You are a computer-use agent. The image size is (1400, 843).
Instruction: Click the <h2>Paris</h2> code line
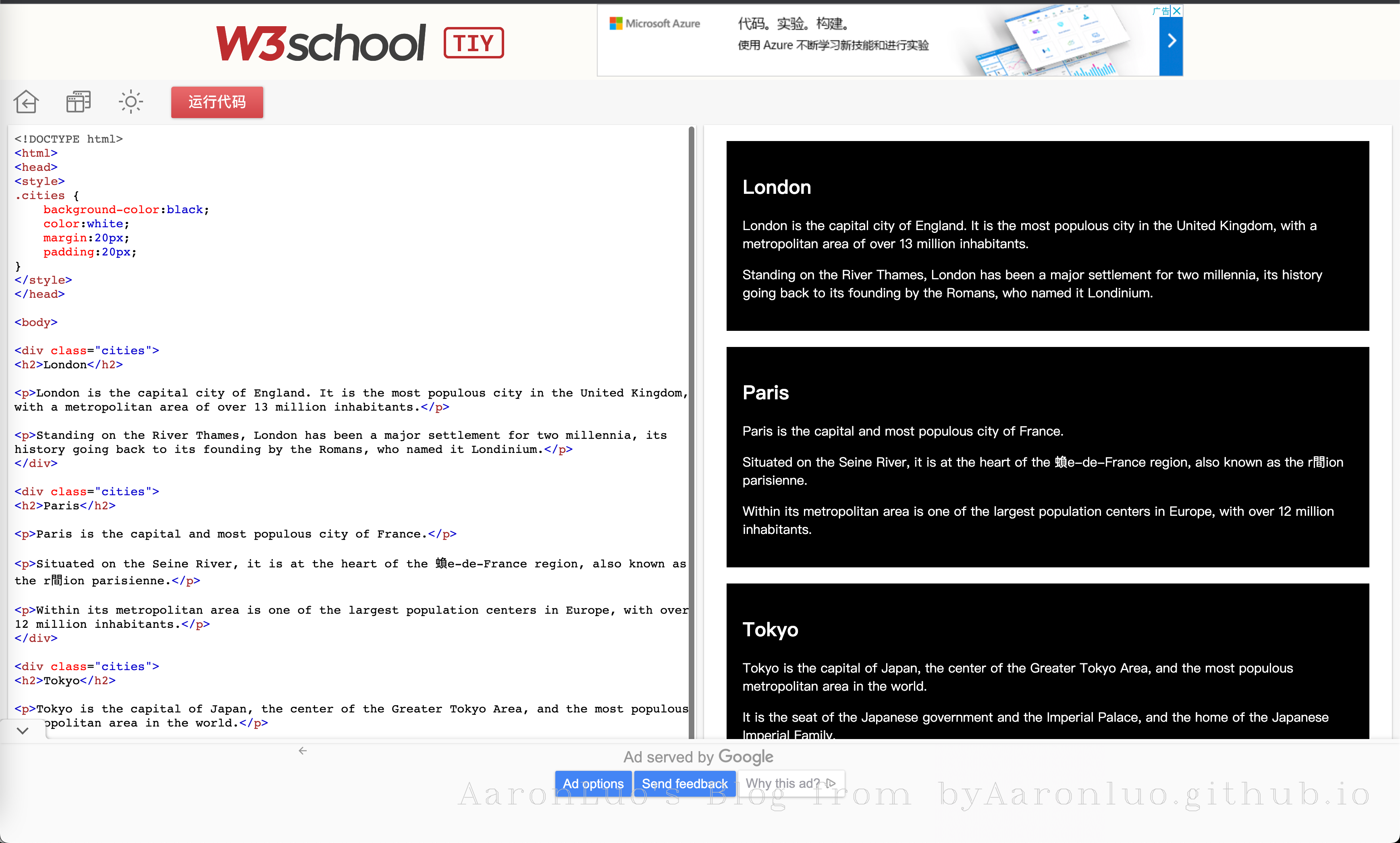pyautogui.click(x=65, y=506)
